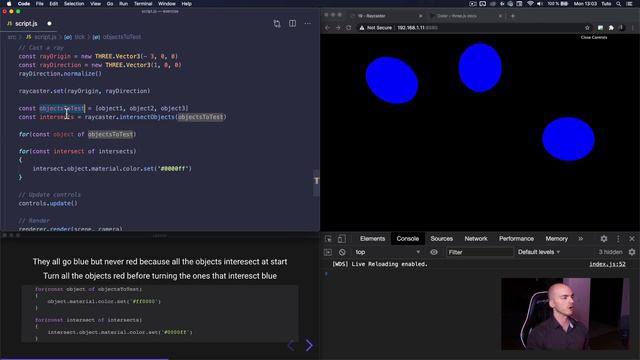Select the script.js editor tab

(26, 24)
